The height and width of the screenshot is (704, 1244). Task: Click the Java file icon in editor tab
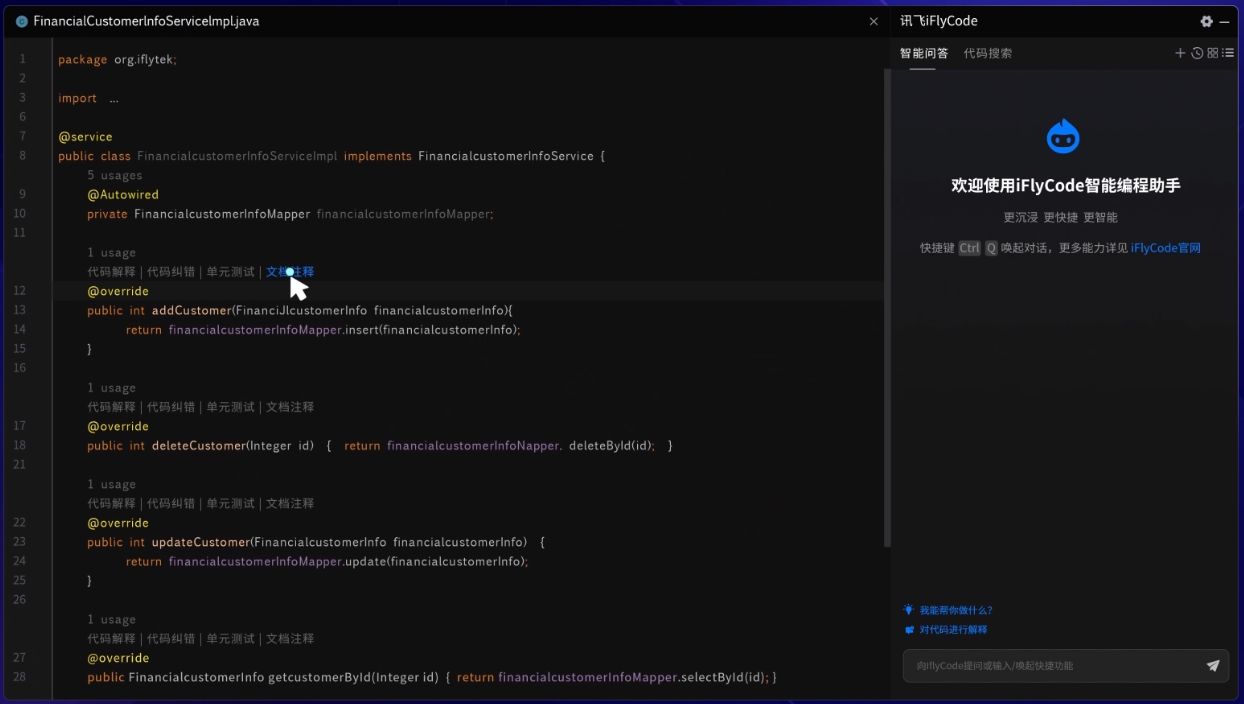pos(22,21)
